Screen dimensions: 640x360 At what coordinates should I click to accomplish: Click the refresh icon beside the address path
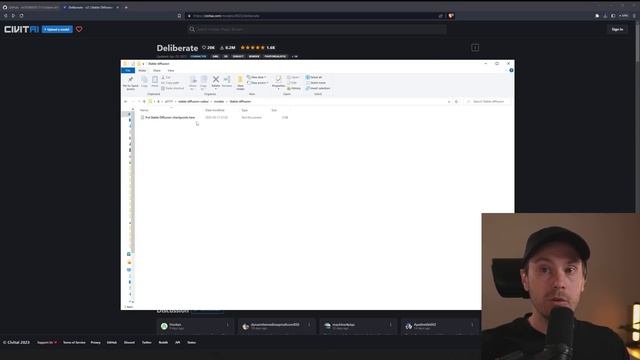456,101
